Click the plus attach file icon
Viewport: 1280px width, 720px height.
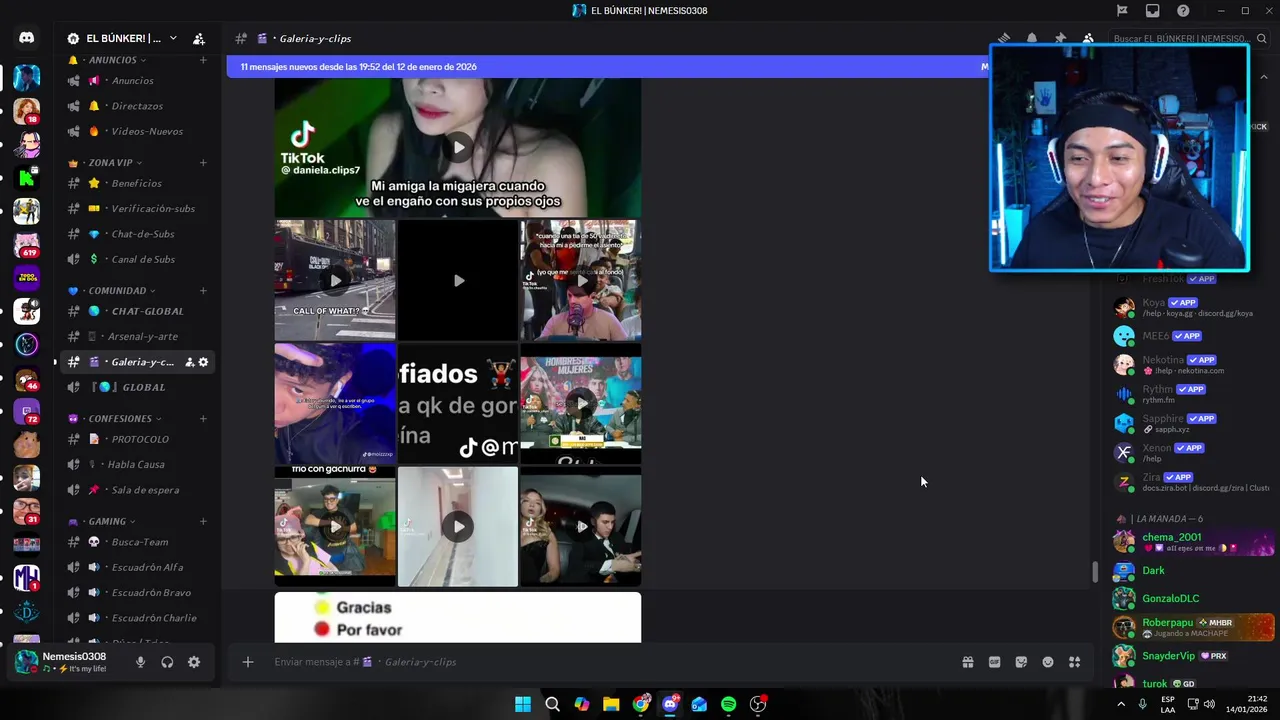248,662
